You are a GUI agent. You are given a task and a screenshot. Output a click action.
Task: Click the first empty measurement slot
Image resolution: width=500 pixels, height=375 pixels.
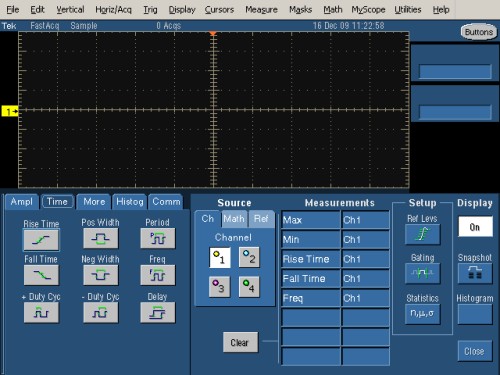tap(311, 318)
